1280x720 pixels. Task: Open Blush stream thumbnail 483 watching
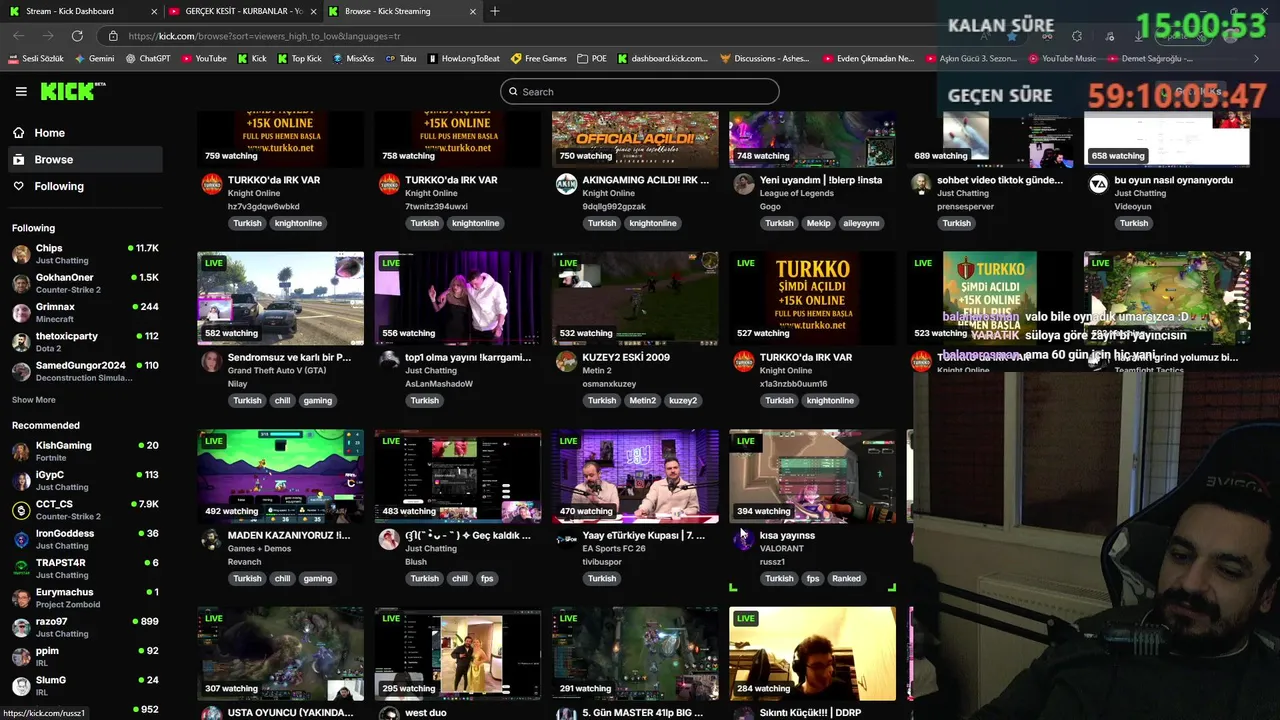click(x=457, y=476)
